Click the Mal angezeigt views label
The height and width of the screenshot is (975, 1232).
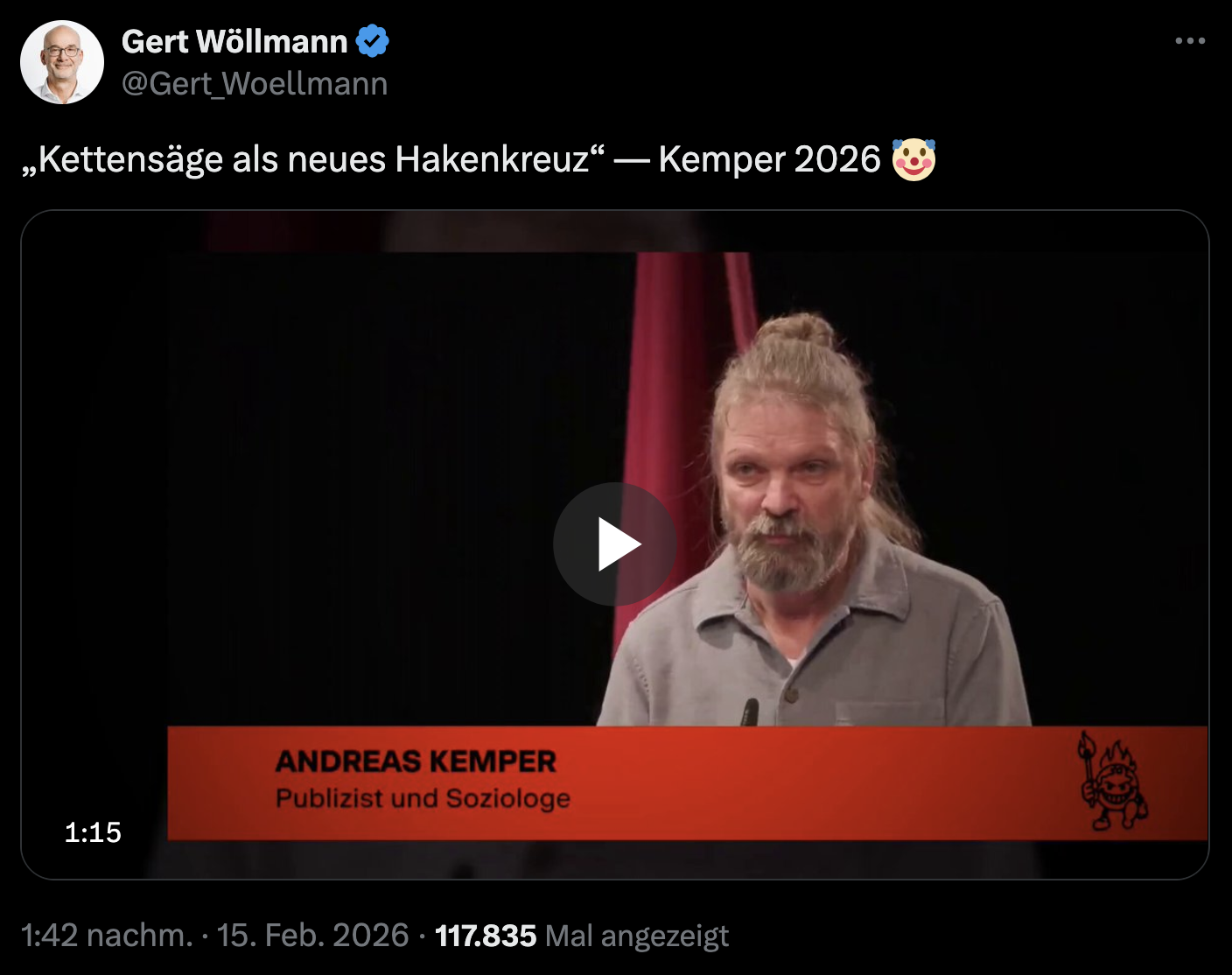(x=637, y=936)
